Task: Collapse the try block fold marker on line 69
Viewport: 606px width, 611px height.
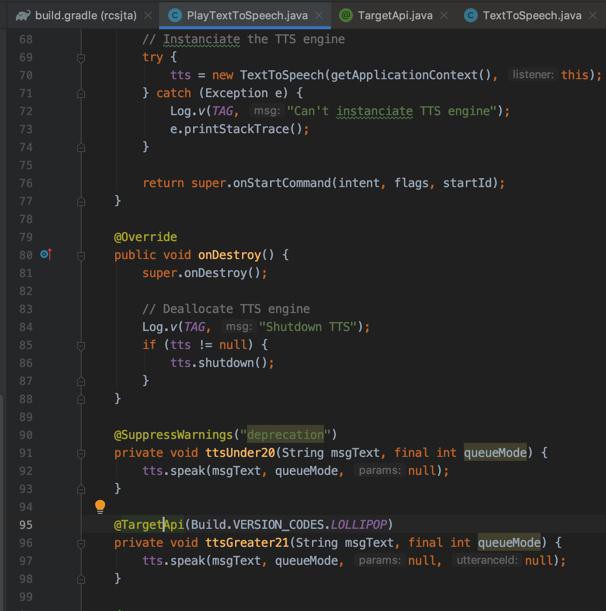Action: tap(81, 58)
